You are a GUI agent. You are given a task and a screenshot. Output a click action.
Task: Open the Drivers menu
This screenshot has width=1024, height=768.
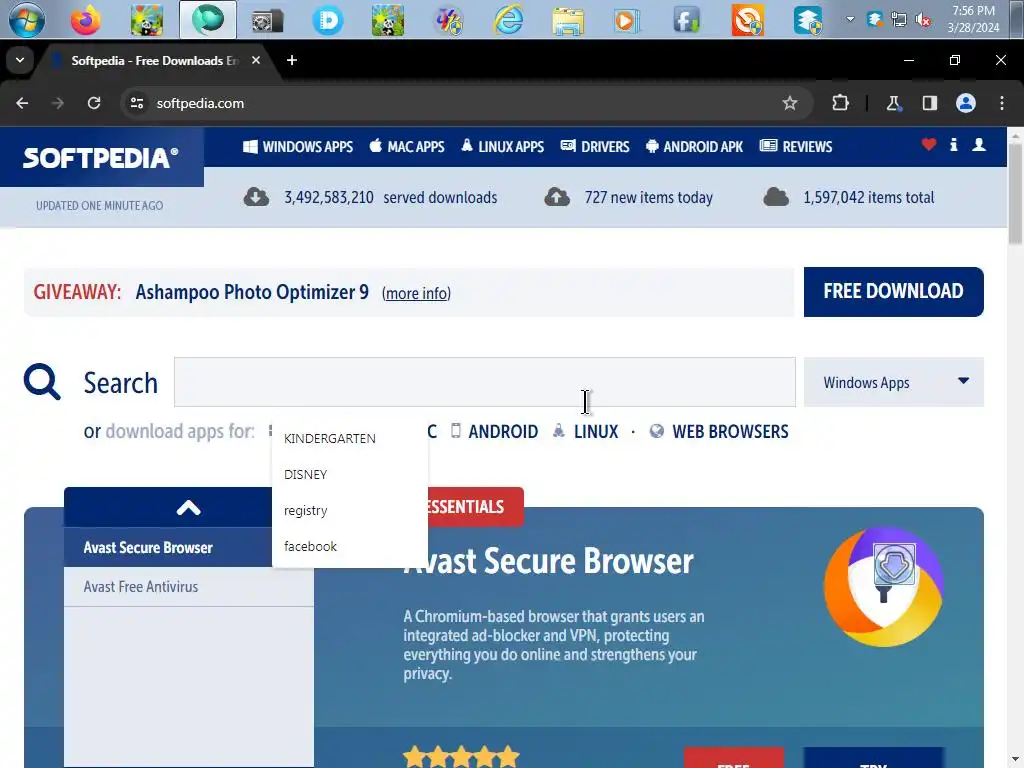click(595, 147)
